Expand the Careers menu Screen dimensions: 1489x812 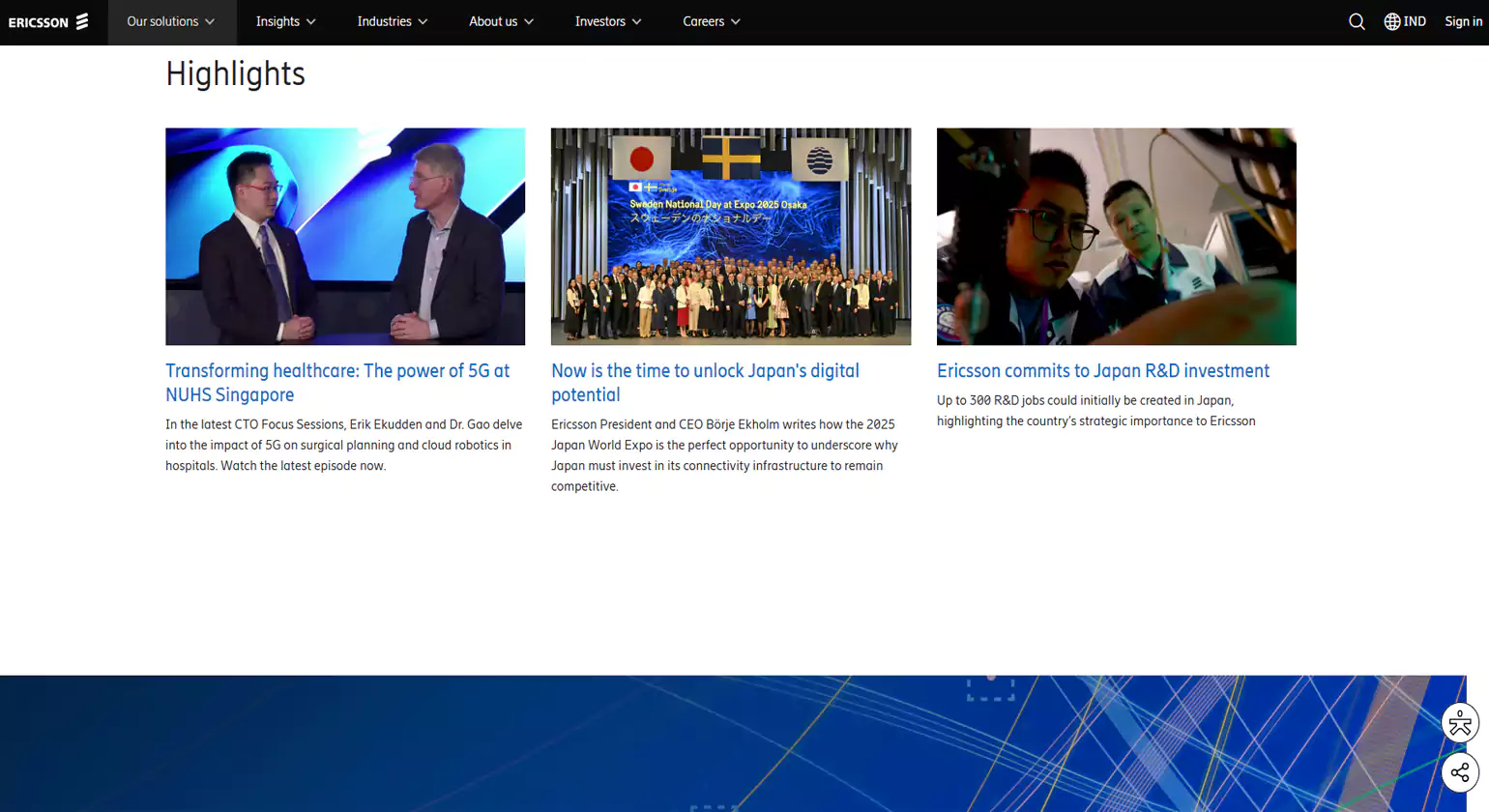point(711,21)
